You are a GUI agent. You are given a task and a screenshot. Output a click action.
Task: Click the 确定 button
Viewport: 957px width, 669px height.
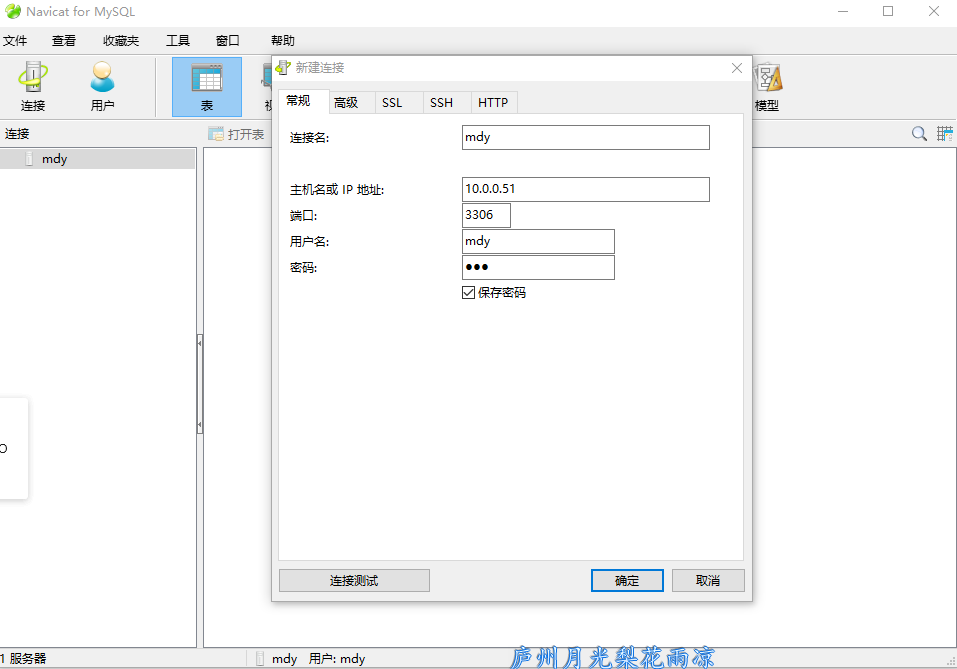(627, 580)
